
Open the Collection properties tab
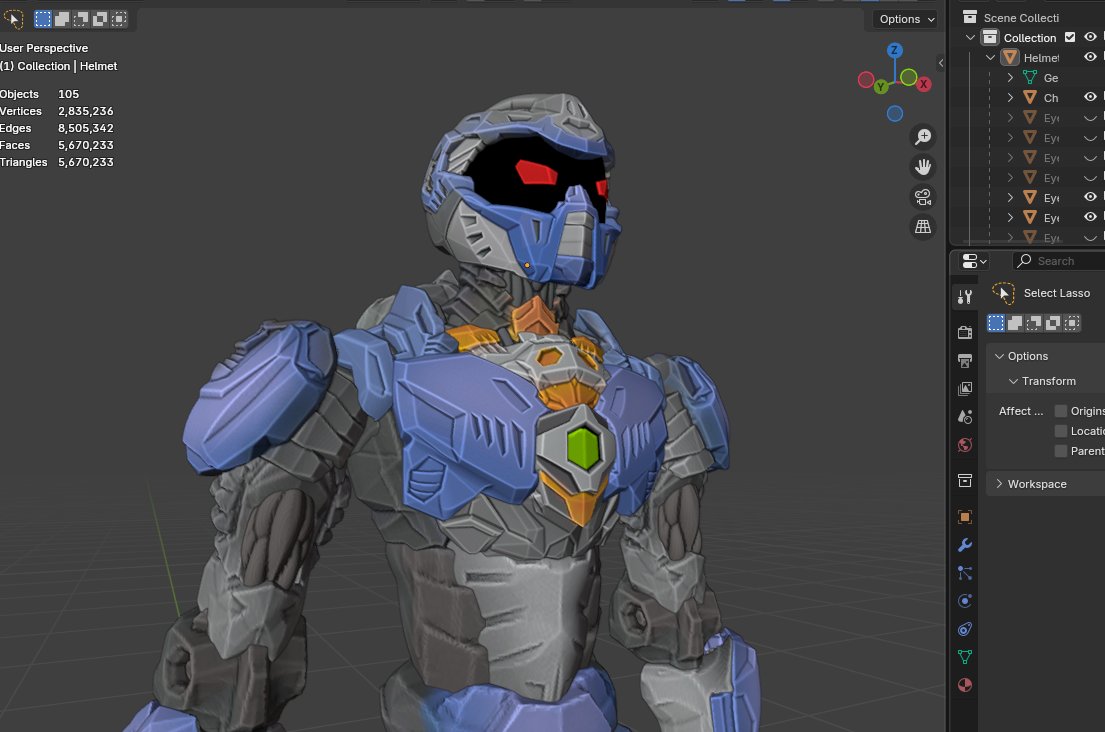point(965,480)
